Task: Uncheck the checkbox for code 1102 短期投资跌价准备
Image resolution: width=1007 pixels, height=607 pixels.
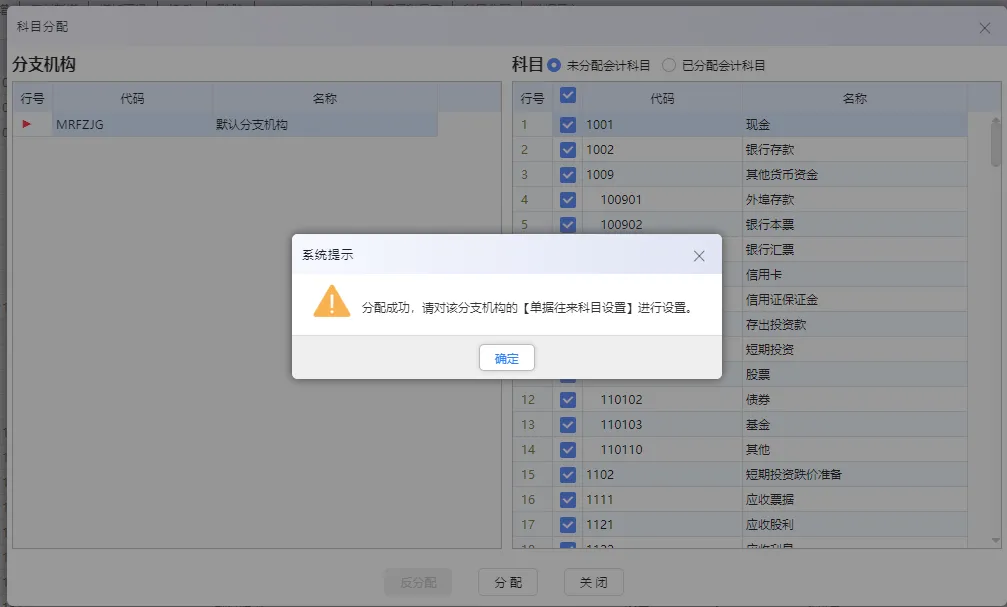Action: click(x=568, y=474)
